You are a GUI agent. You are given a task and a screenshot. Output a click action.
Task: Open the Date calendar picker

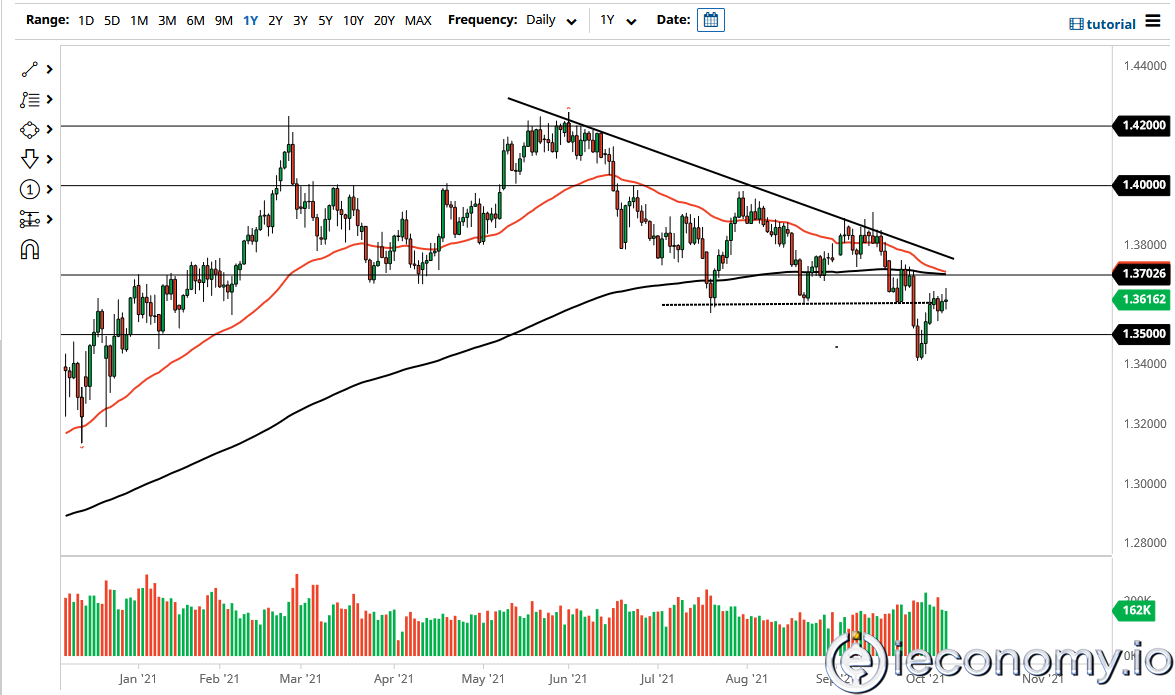coord(710,19)
